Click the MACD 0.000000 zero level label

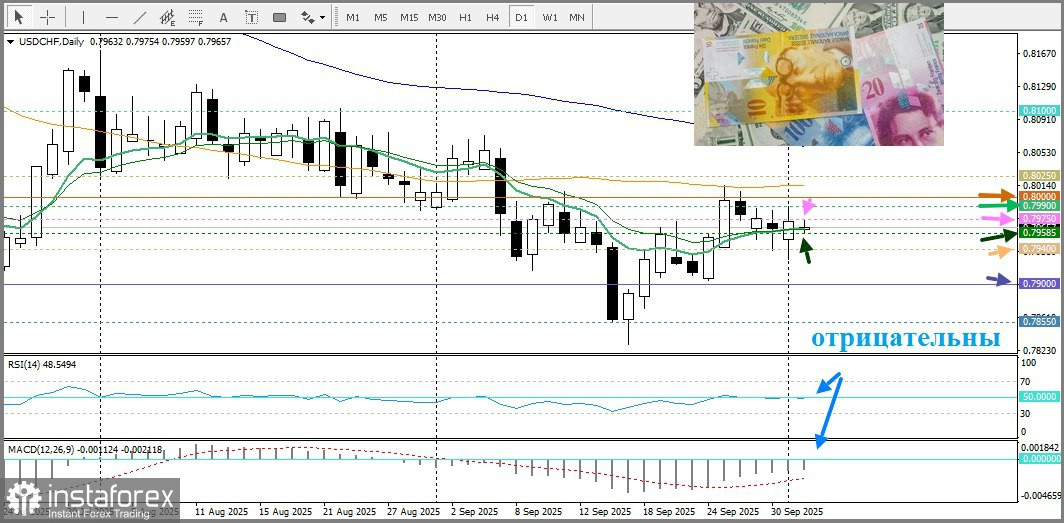coord(1039,459)
